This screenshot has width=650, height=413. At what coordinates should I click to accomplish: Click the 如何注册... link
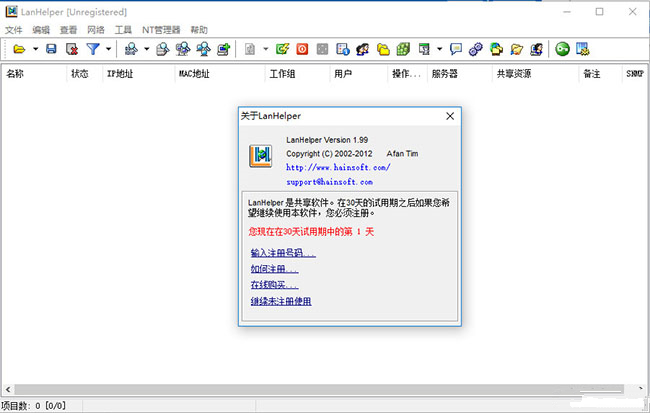pos(274,269)
